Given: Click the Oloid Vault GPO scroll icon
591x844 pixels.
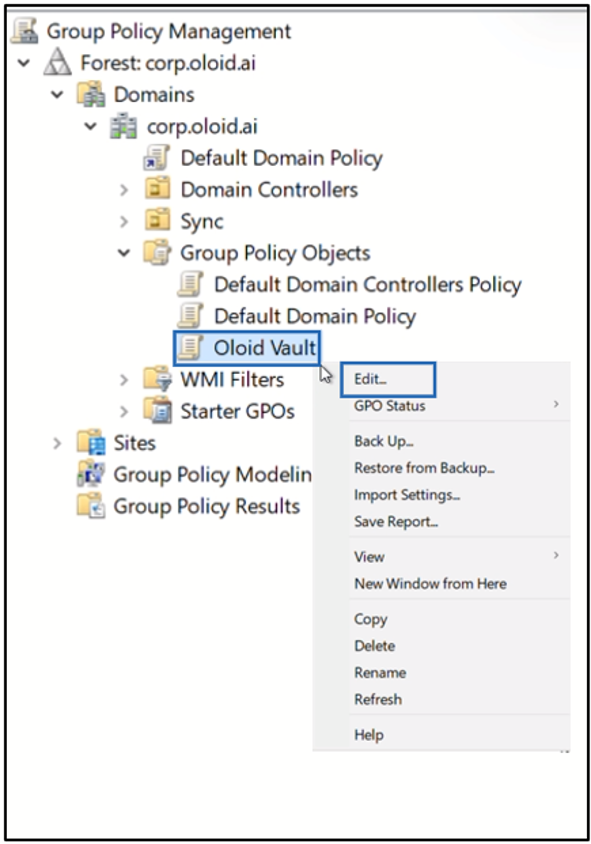Looking at the screenshot, I should pyautogui.click(x=190, y=347).
